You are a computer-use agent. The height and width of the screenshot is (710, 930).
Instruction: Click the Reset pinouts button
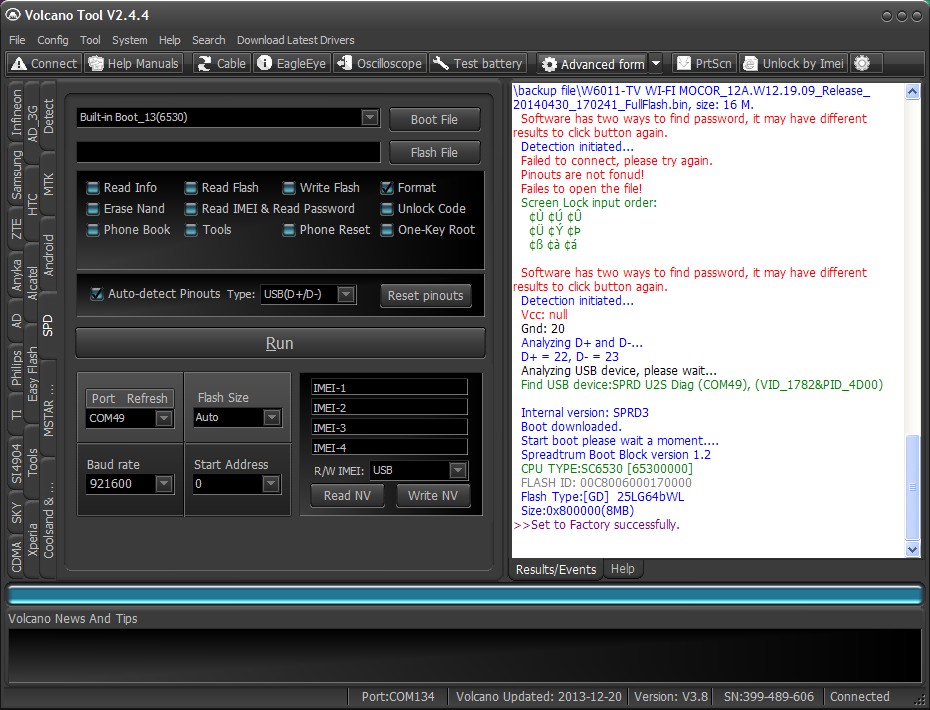pyautogui.click(x=425, y=295)
